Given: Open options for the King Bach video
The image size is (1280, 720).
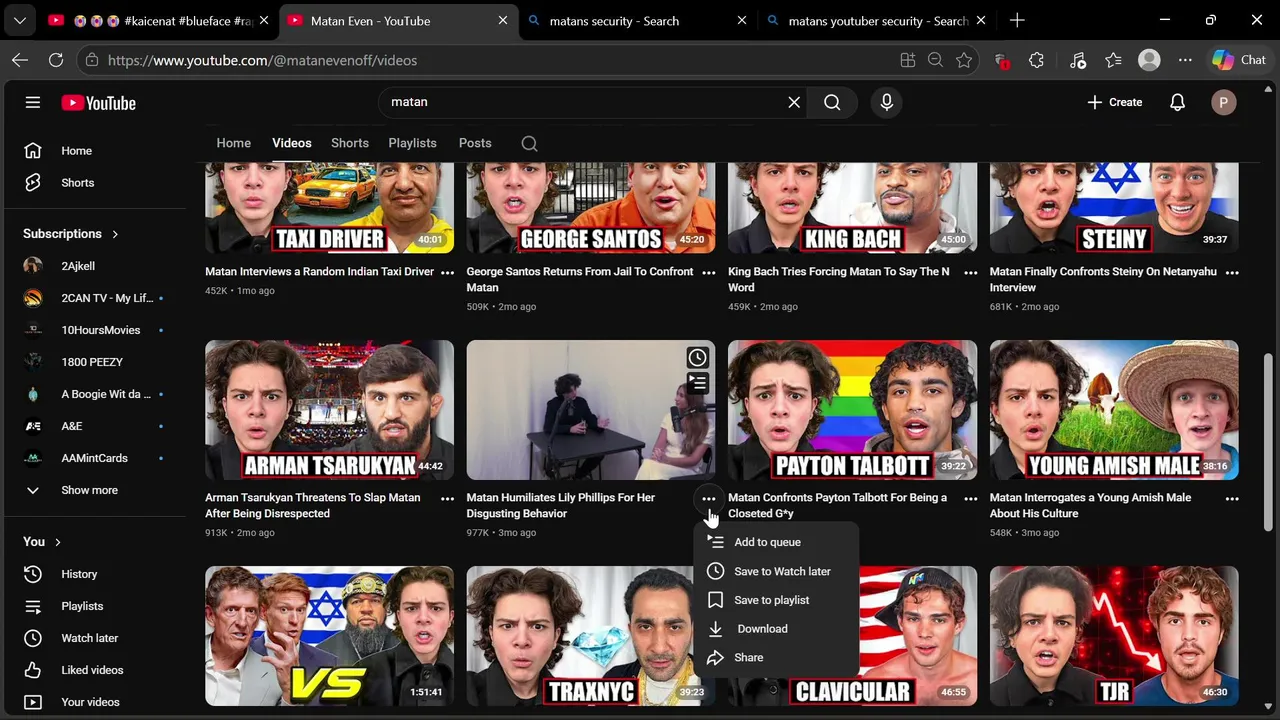Looking at the screenshot, I should (x=970, y=272).
